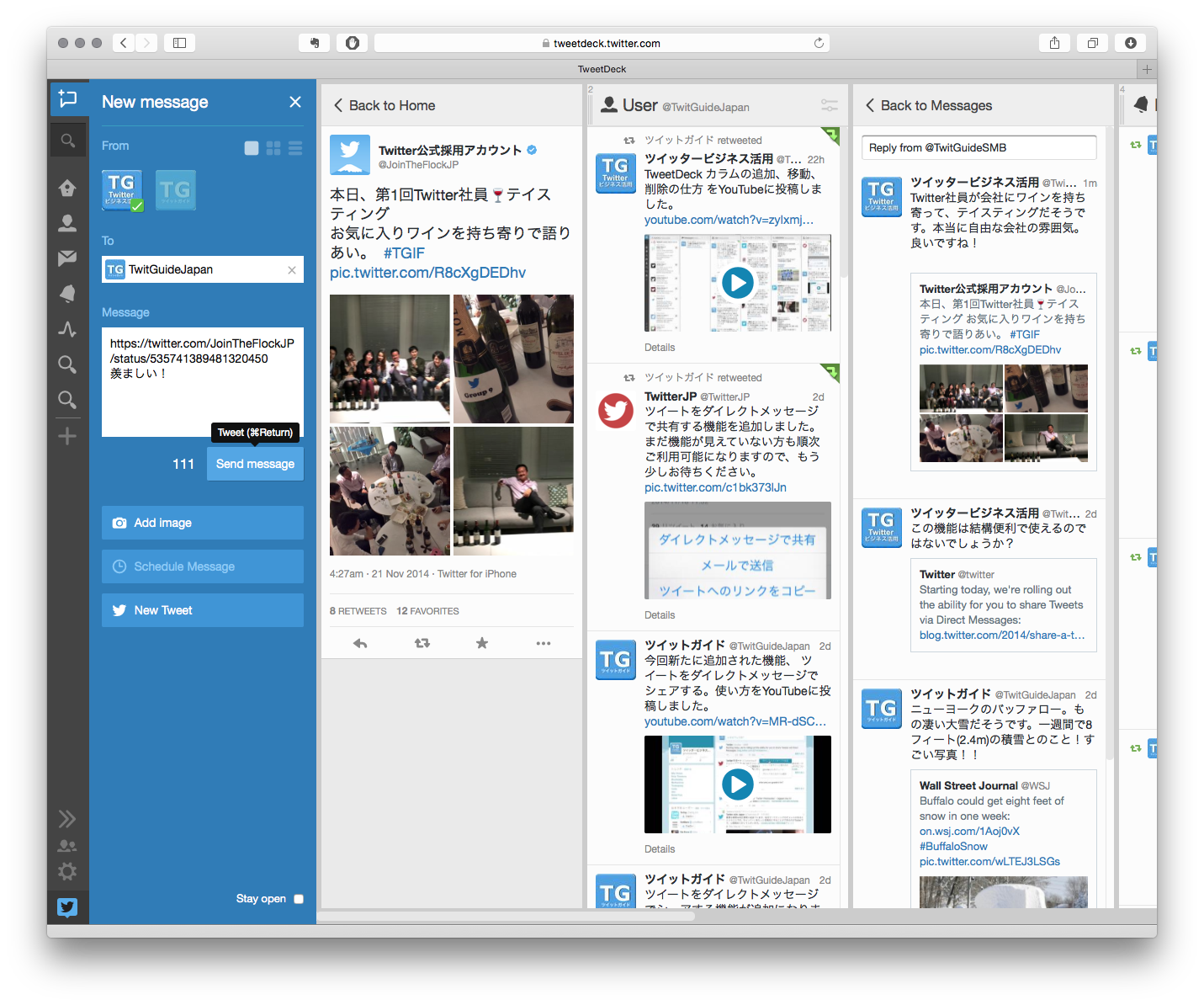Open wine bottles photo thumbnail
Image resolution: width=1204 pixels, height=1005 pixels.
(513, 359)
